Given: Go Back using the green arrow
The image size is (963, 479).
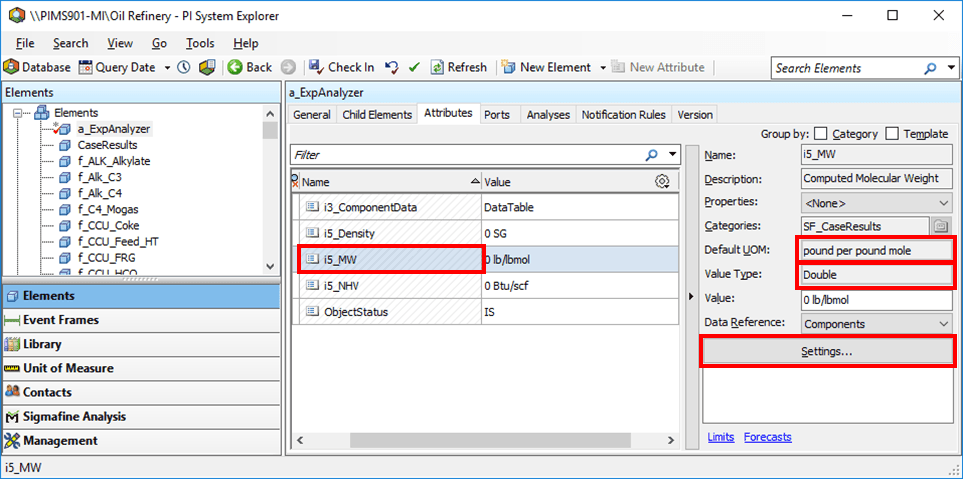Looking at the screenshot, I should tap(249, 68).
